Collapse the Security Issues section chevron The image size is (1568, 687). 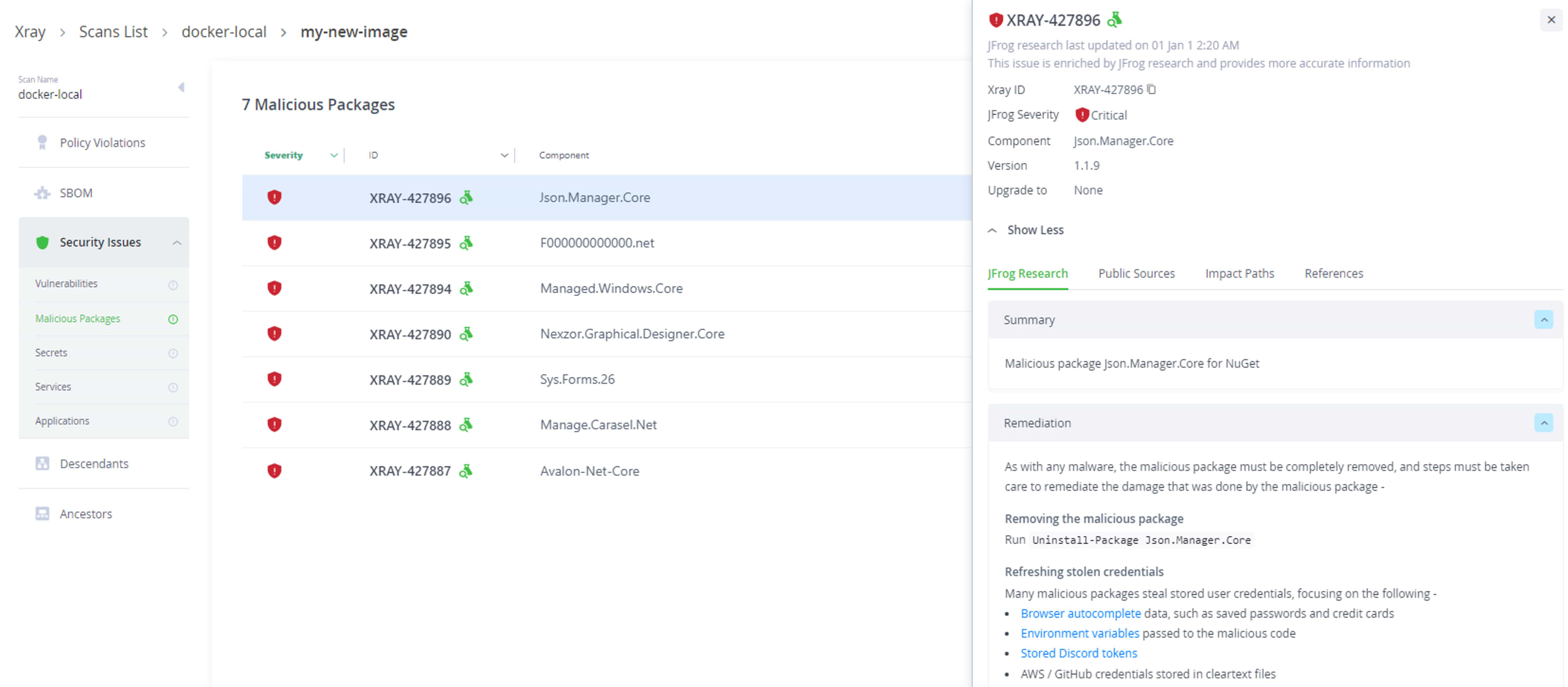176,243
